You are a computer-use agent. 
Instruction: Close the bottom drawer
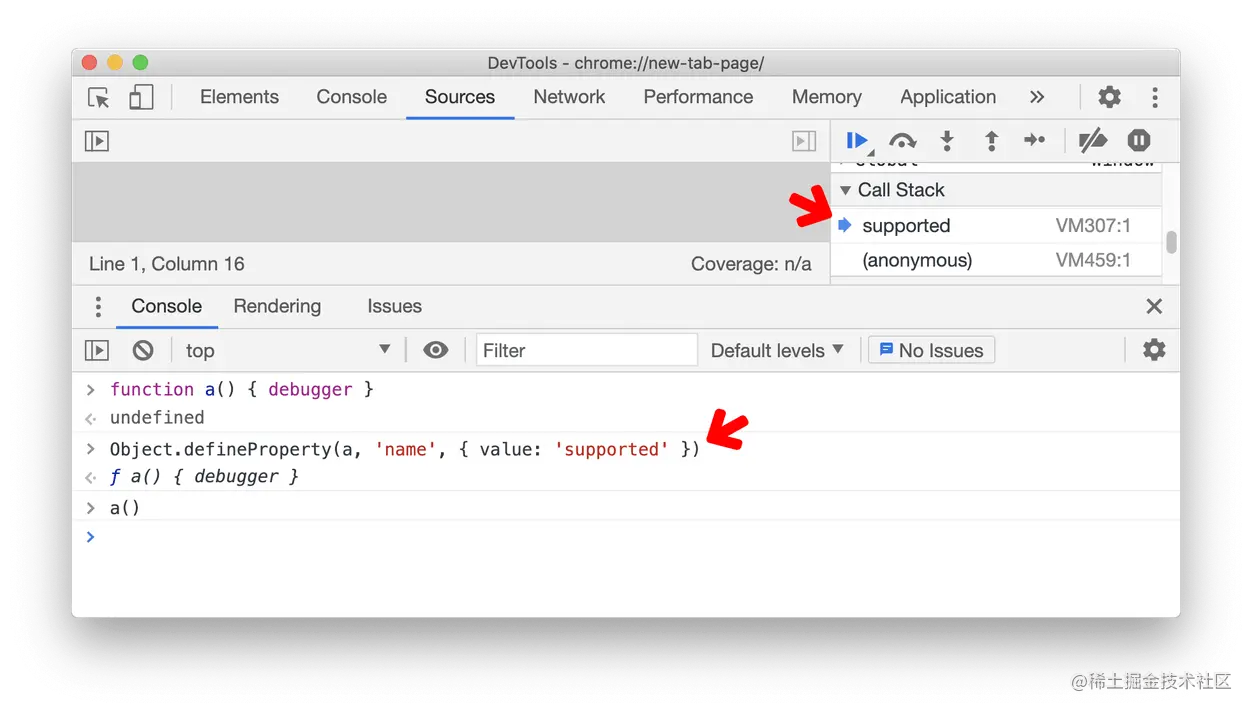(1154, 307)
